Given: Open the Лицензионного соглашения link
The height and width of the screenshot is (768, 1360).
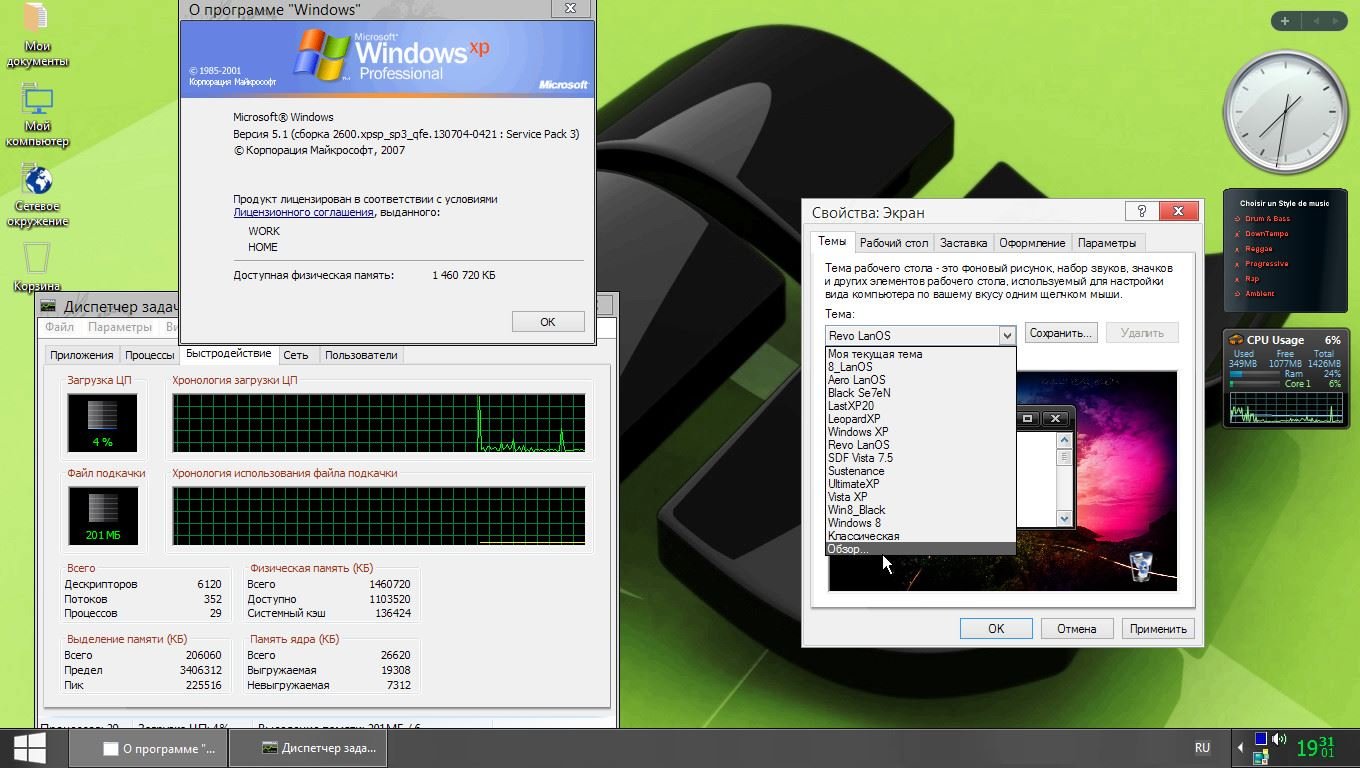Looking at the screenshot, I should pyautogui.click(x=303, y=212).
